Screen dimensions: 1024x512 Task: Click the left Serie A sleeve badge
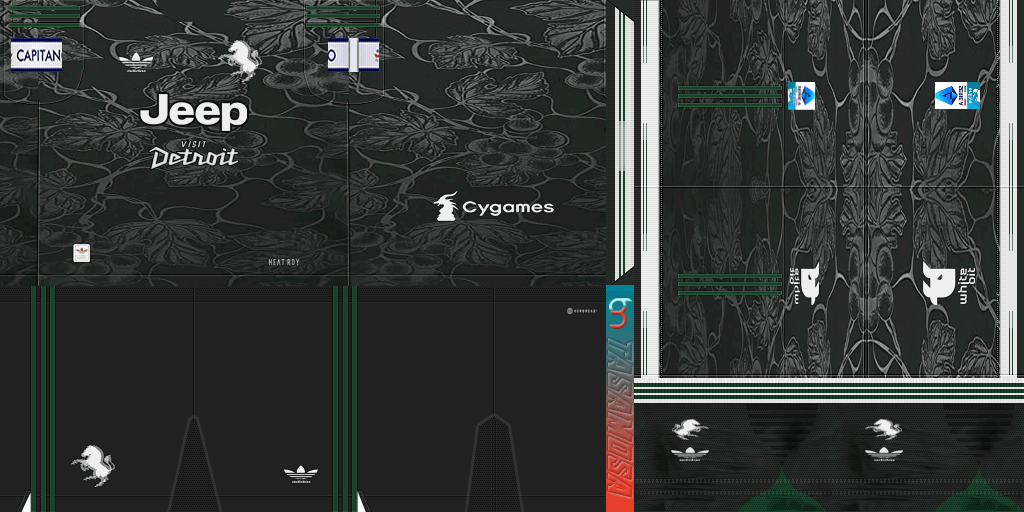click(801, 96)
